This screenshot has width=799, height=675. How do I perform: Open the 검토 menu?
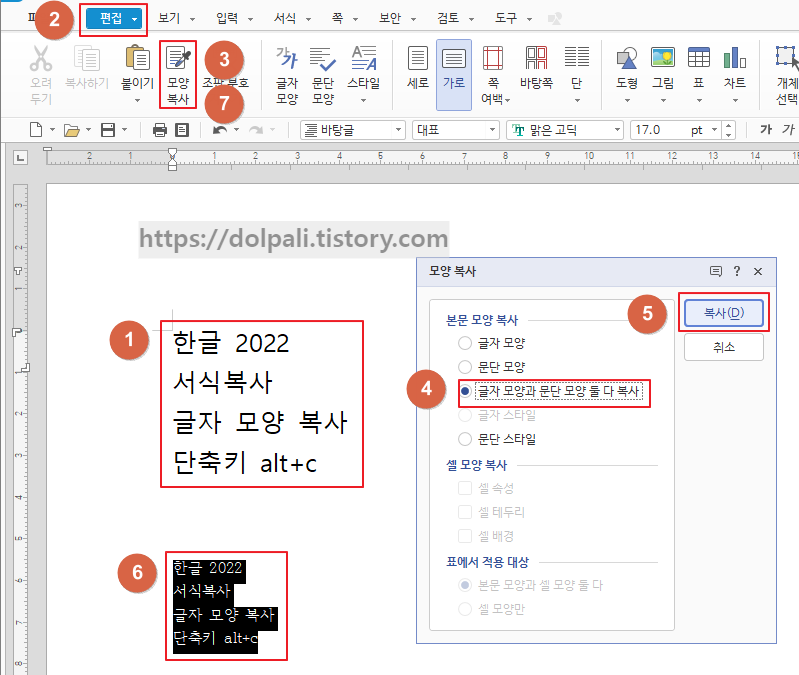455,19
